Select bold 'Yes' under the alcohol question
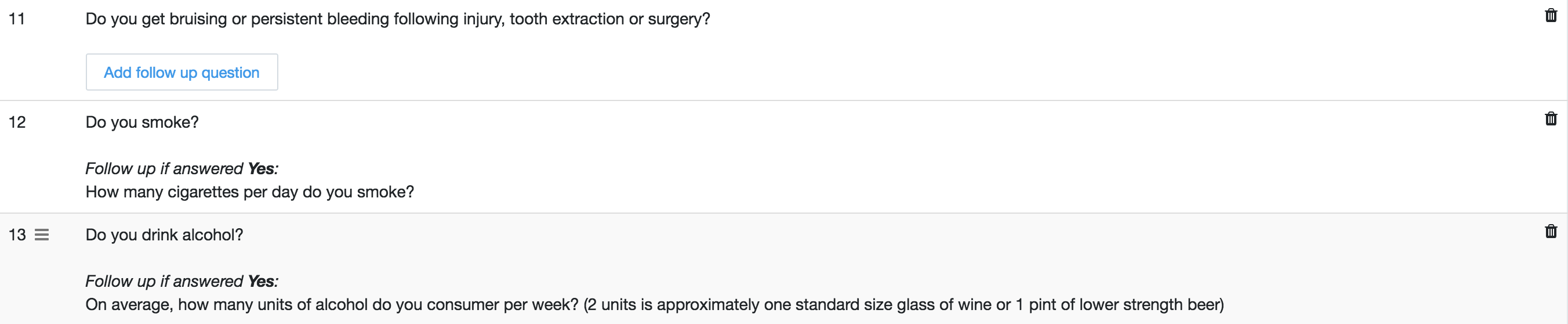This screenshot has width=1568, height=324. pyautogui.click(x=261, y=282)
